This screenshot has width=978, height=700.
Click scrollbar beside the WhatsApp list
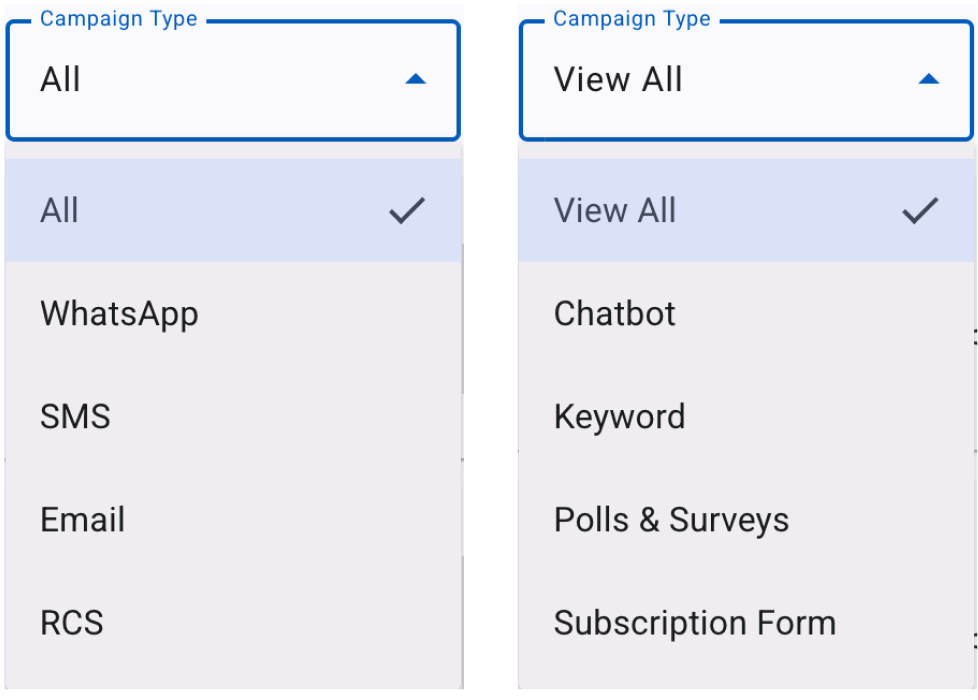pos(462,318)
